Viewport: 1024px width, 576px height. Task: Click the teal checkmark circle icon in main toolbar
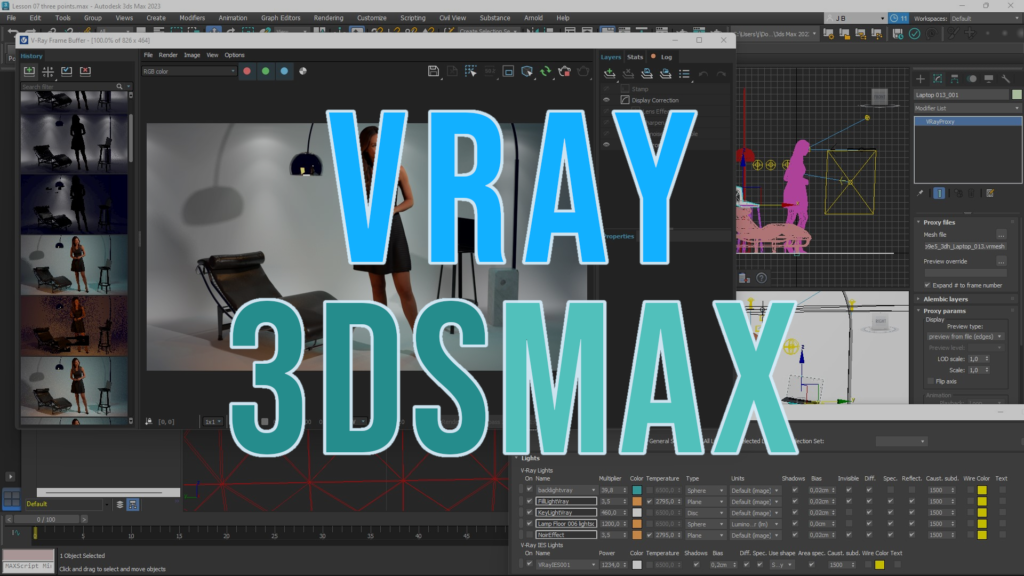pyautogui.click(x=914, y=34)
